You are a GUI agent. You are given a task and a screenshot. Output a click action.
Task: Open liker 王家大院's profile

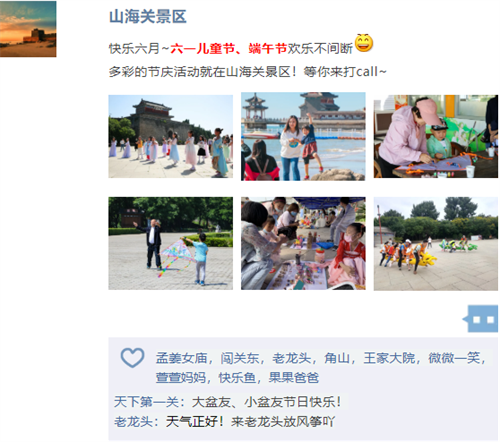pyautogui.click(x=389, y=358)
